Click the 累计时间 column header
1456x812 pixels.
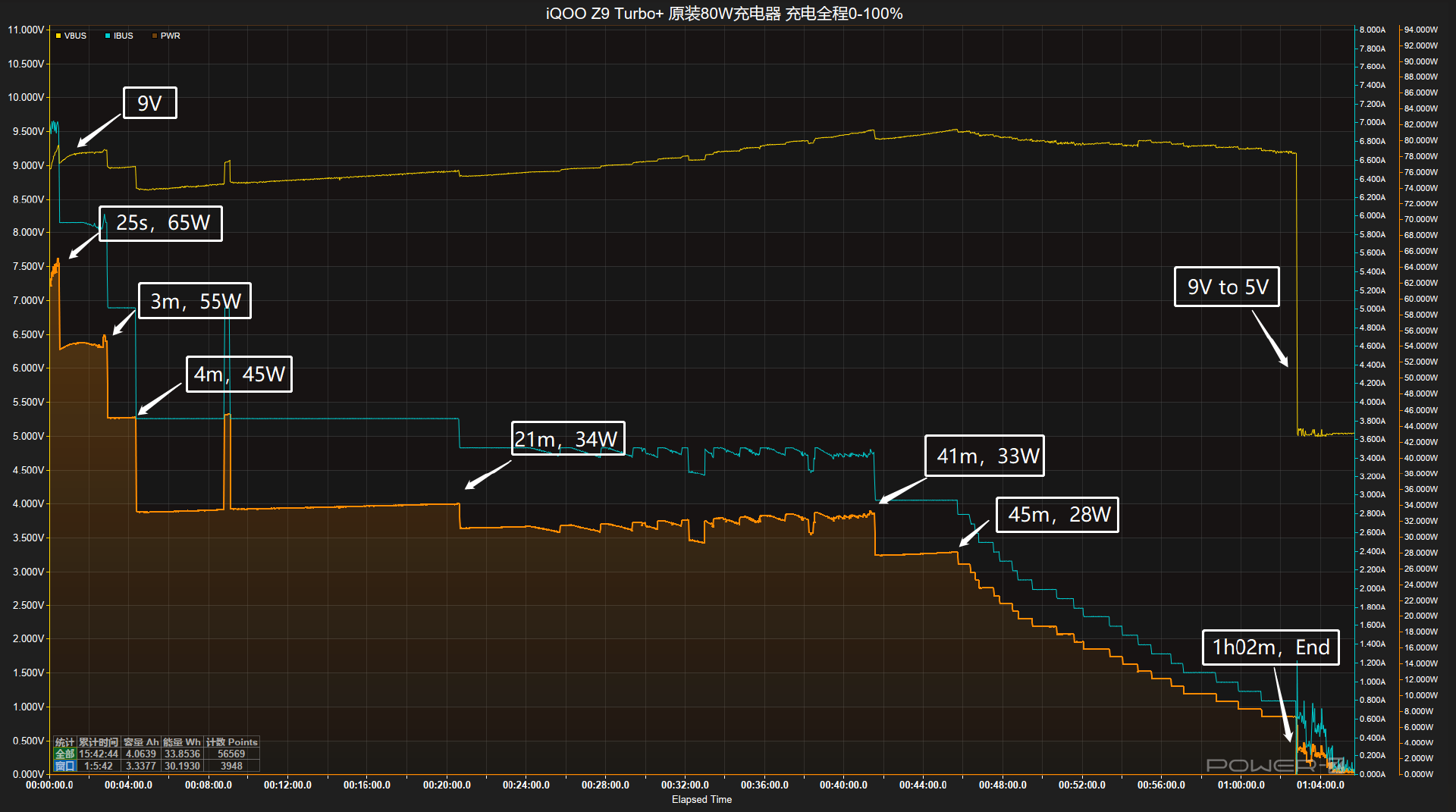tap(99, 742)
